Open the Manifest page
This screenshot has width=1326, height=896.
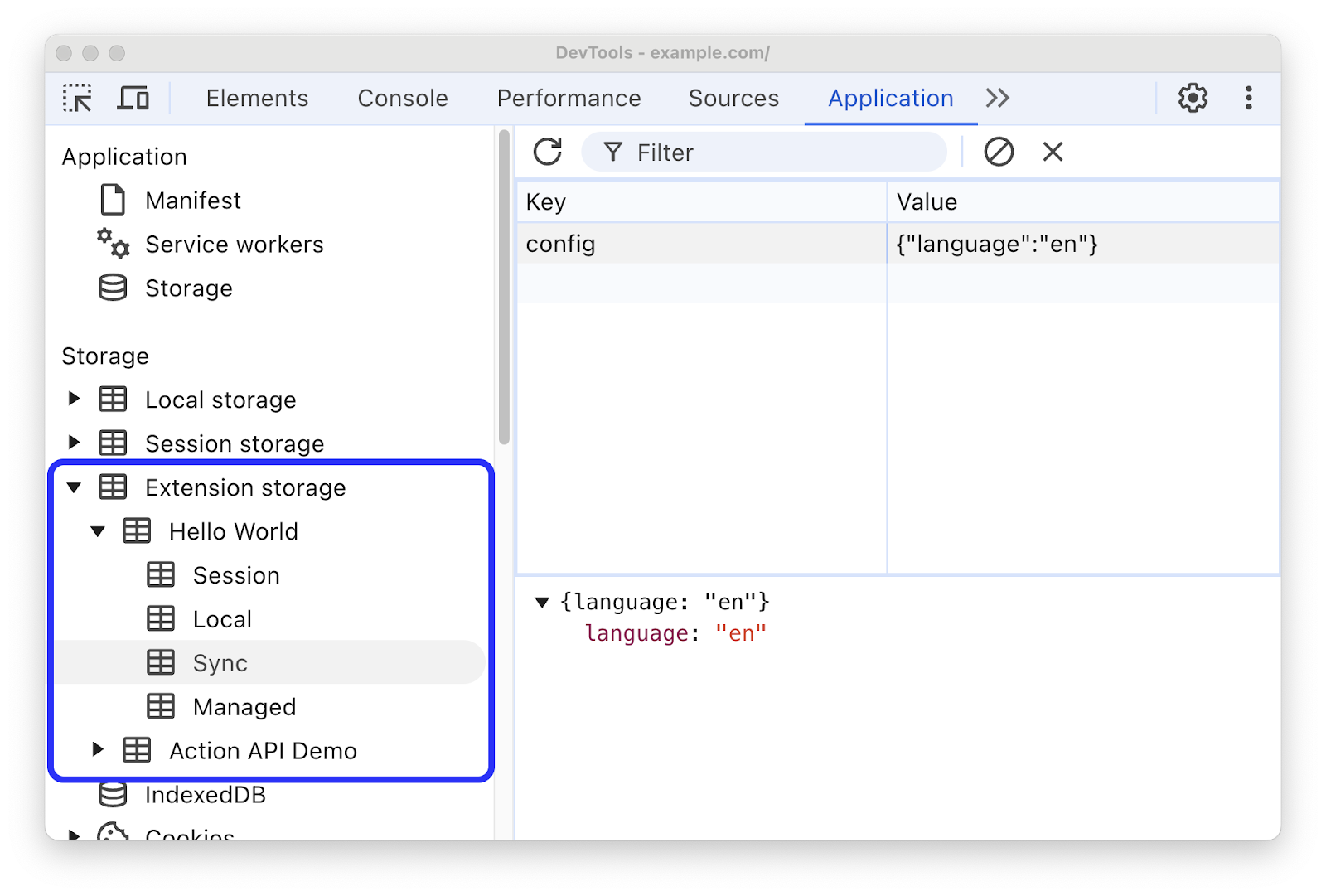point(192,200)
